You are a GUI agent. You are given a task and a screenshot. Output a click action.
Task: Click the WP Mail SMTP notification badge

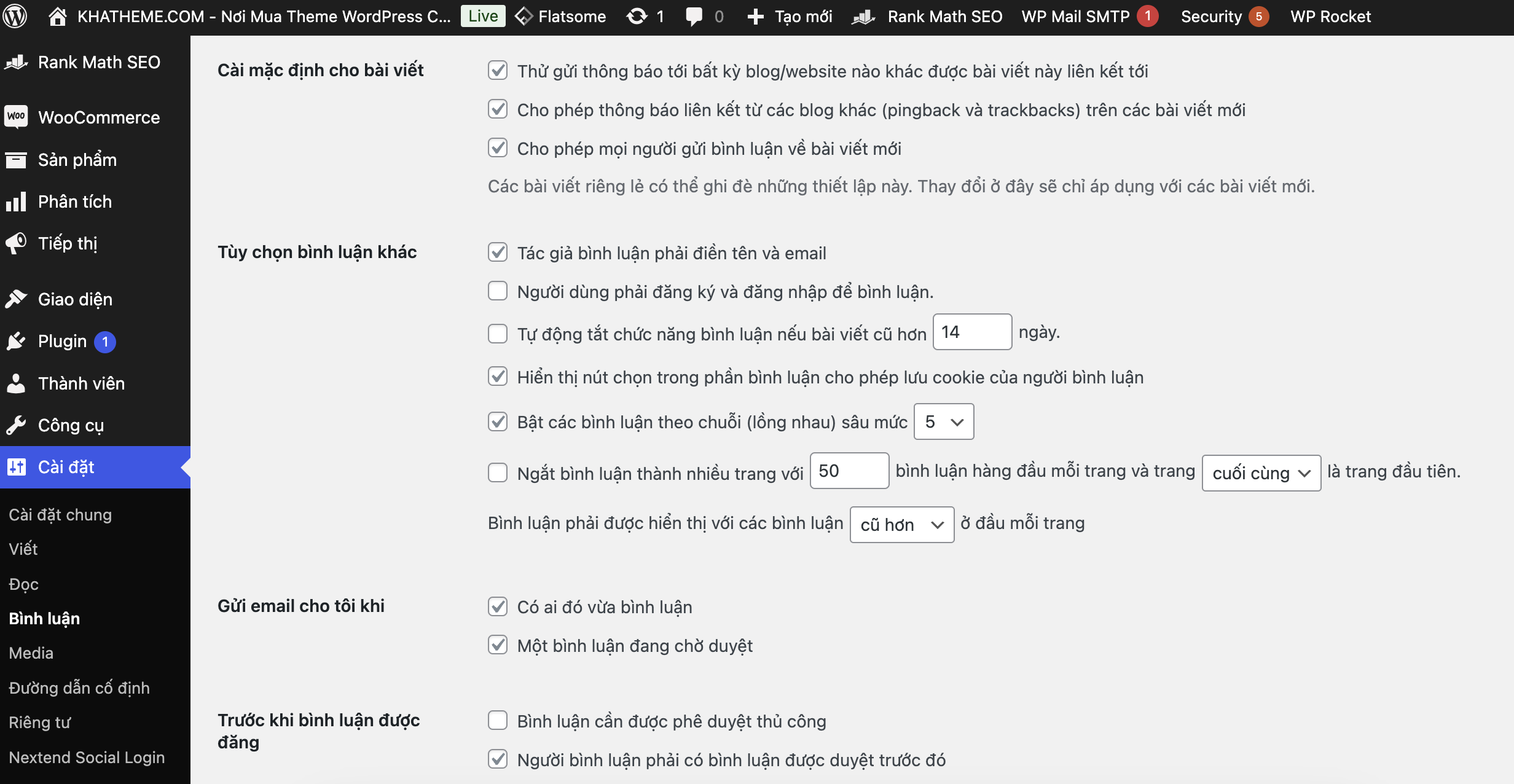[x=1147, y=17]
